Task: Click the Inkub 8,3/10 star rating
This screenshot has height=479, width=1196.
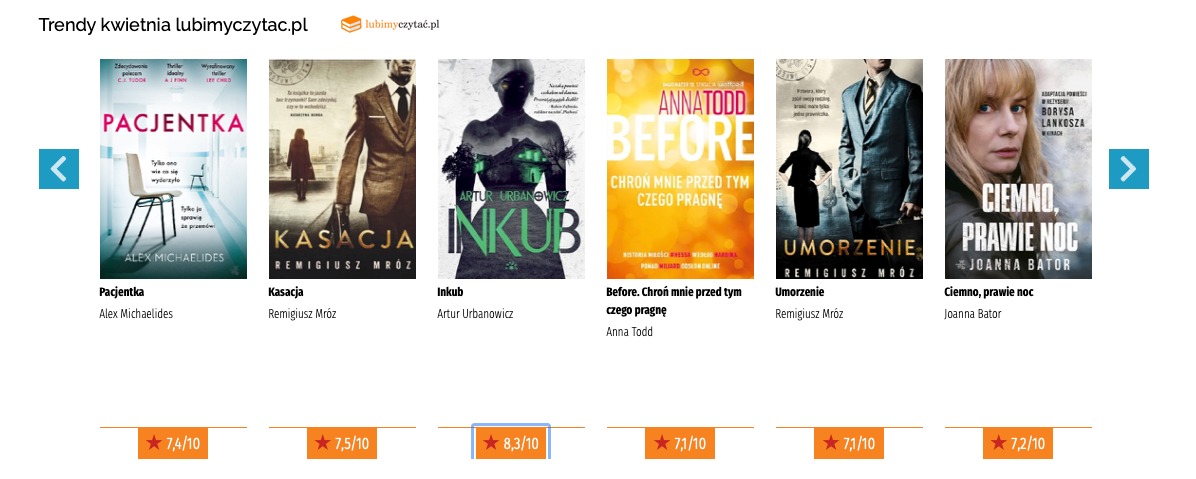Action: 511,443
